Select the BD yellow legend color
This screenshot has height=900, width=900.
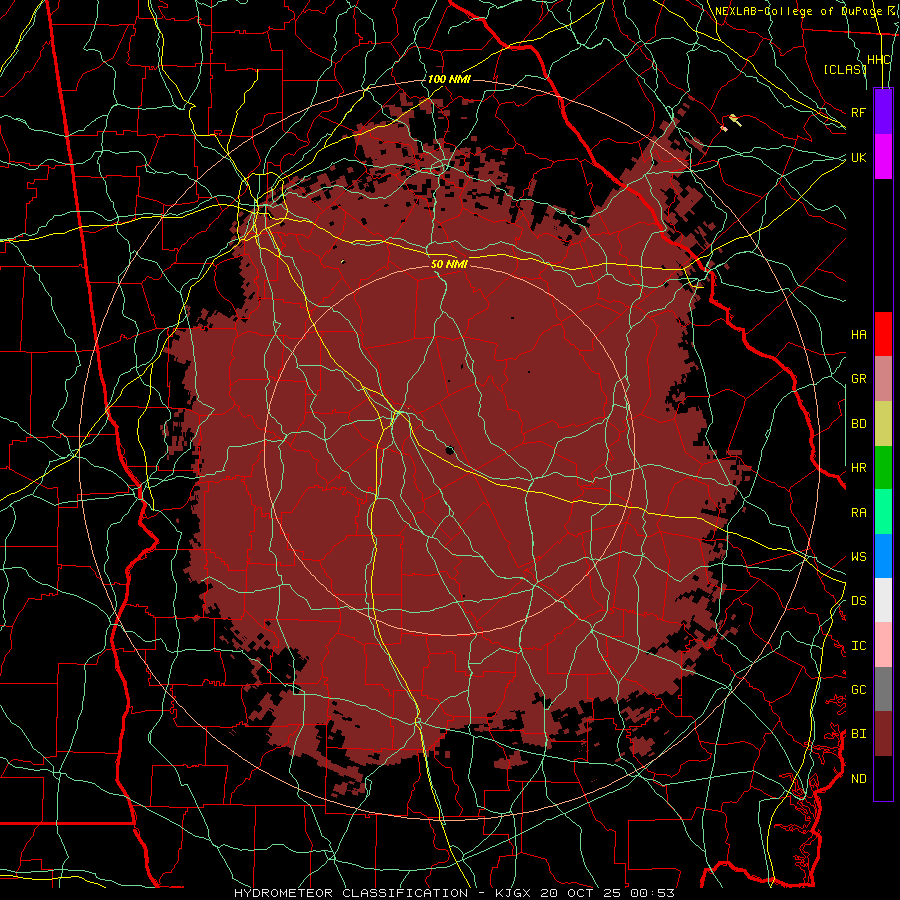pyautogui.click(x=883, y=424)
